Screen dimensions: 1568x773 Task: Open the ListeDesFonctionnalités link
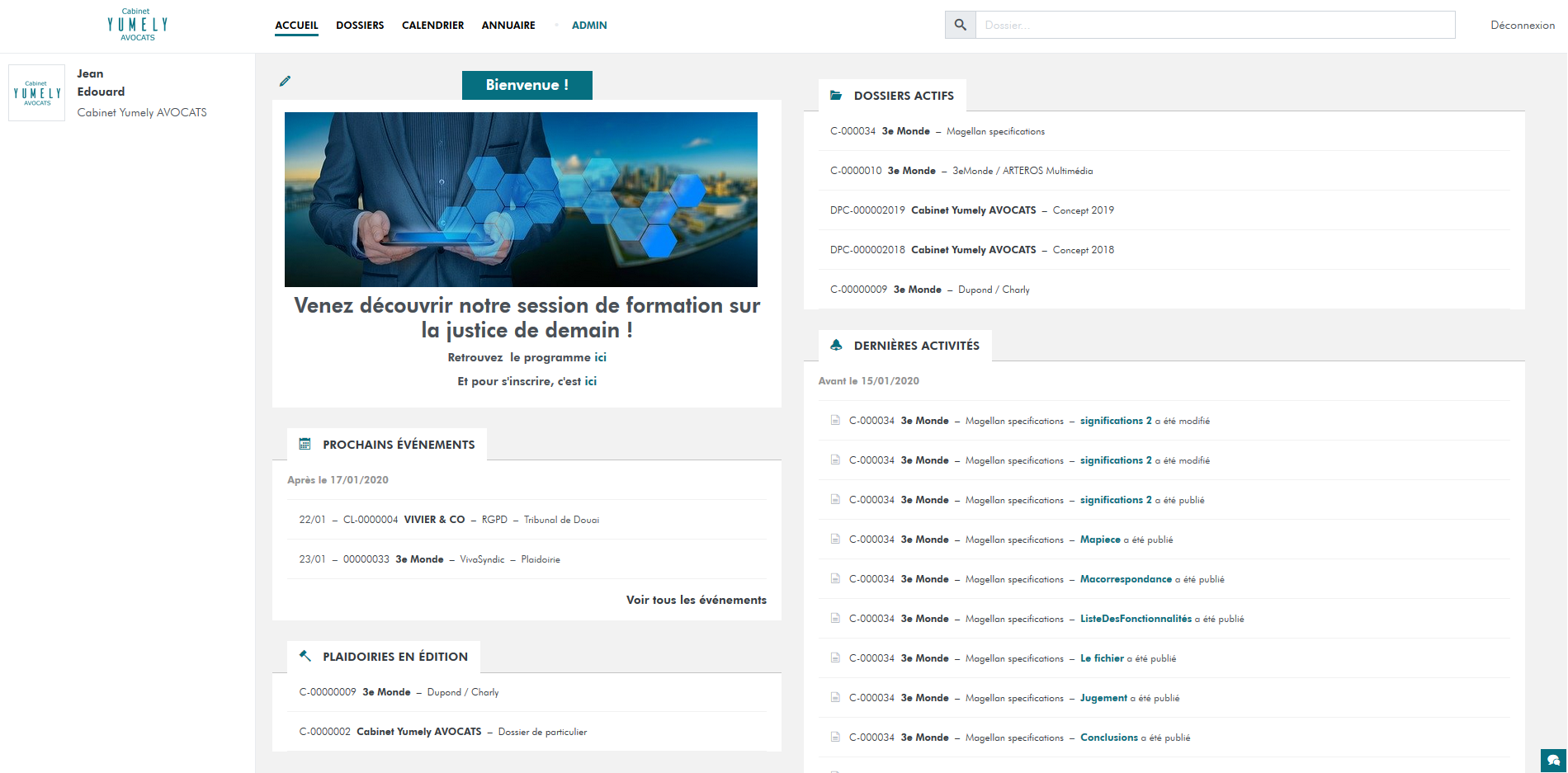pos(1136,619)
